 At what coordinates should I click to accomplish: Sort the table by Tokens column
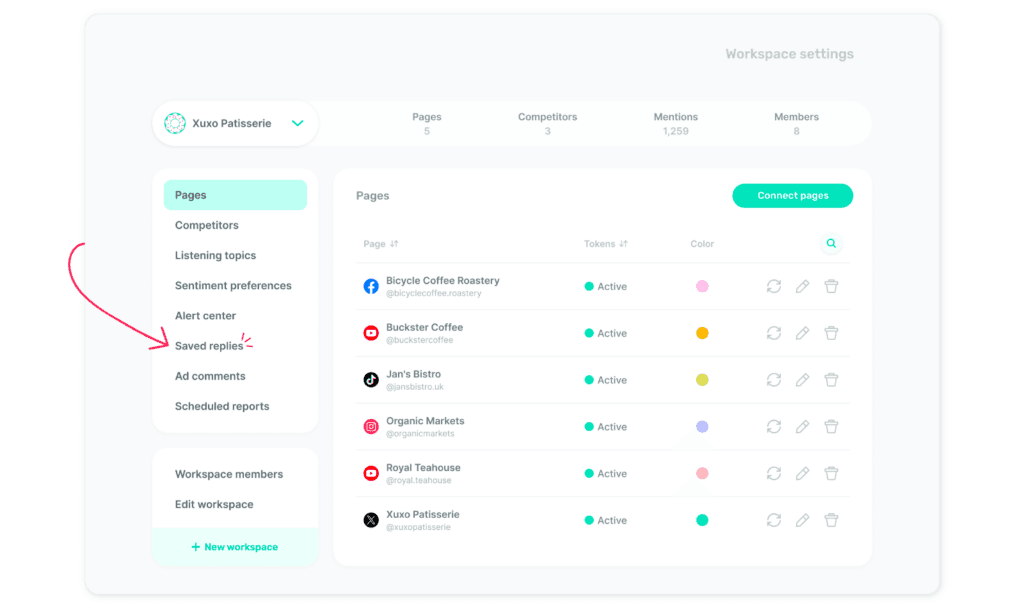(x=605, y=244)
